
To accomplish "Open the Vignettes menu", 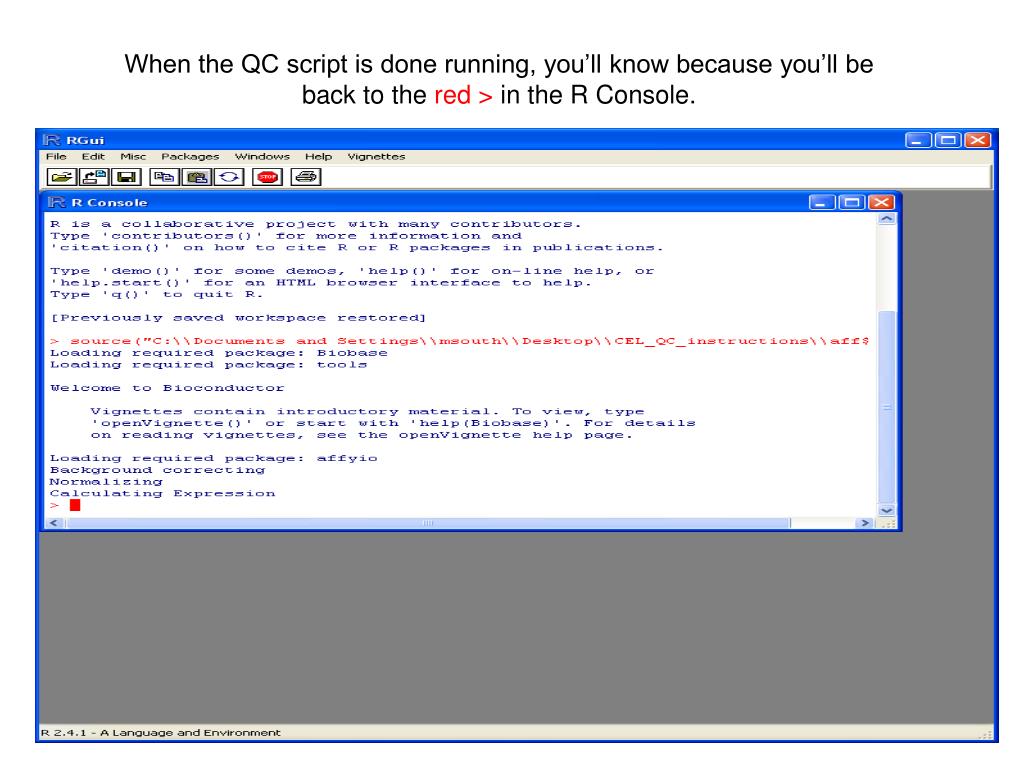I will (376, 157).
